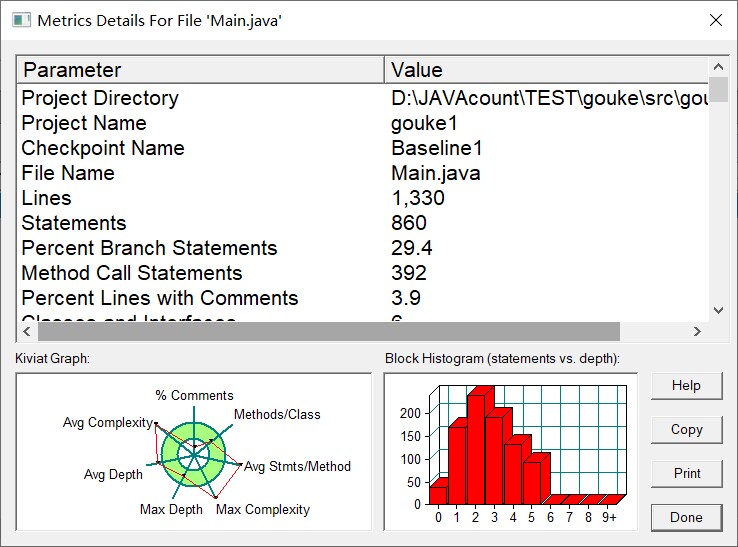Click the Main.java value cell
Screen dimensions: 738x547
click(x=436, y=173)
